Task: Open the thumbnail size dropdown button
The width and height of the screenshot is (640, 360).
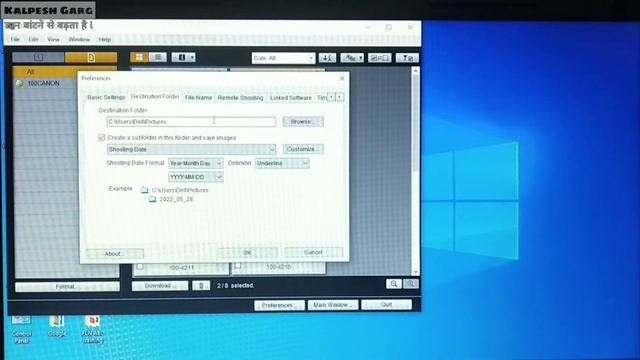Action: click(183, 57)
